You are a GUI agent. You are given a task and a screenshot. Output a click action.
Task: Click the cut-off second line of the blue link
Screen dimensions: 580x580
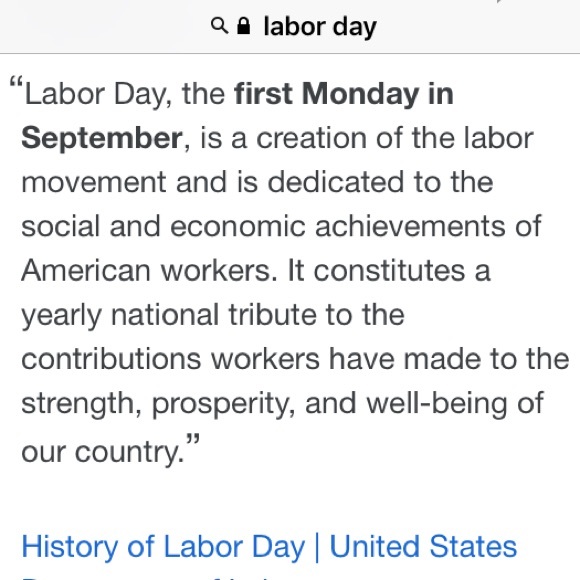tap(148, 577)
